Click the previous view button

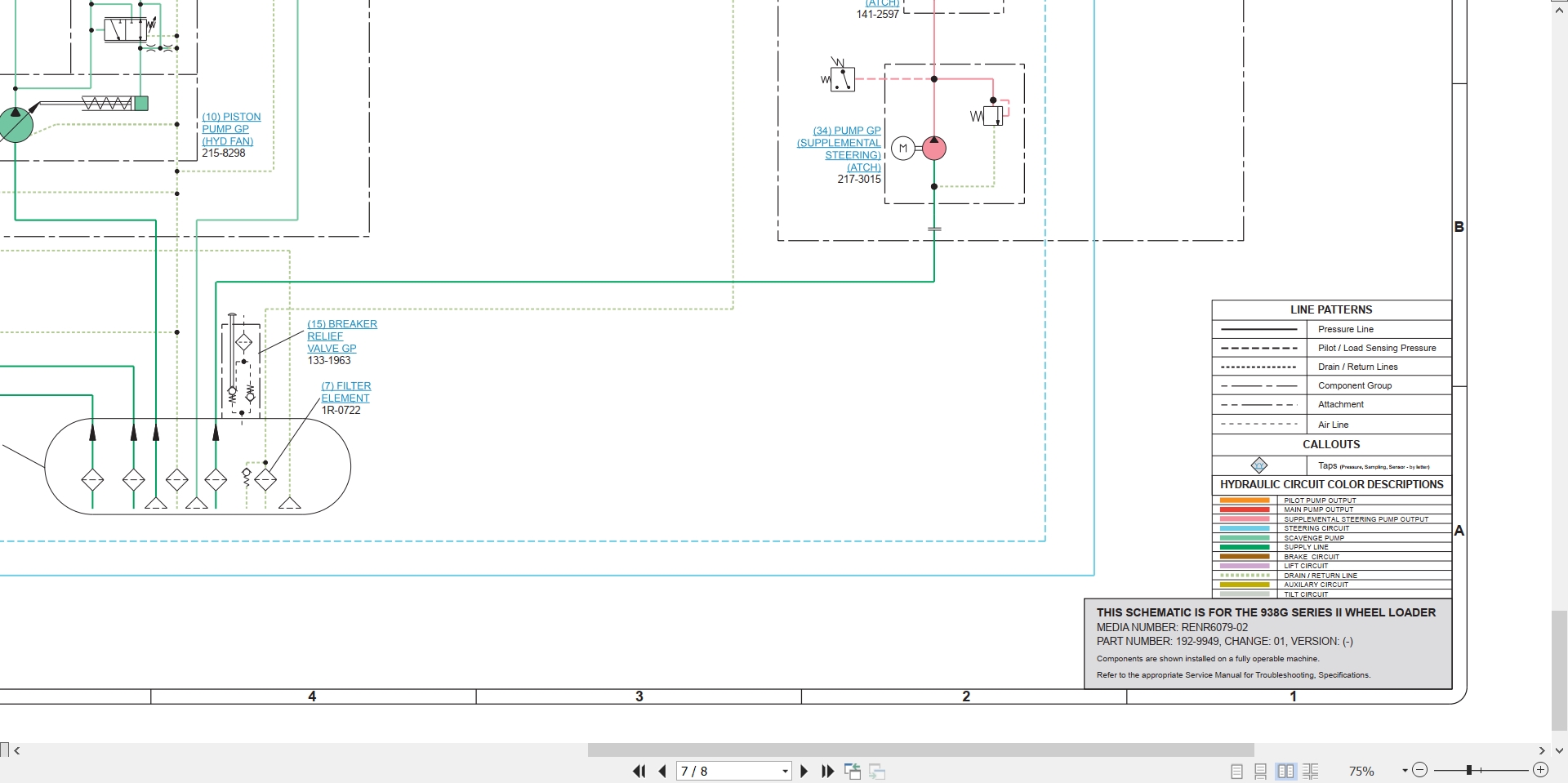click(853, 771)
